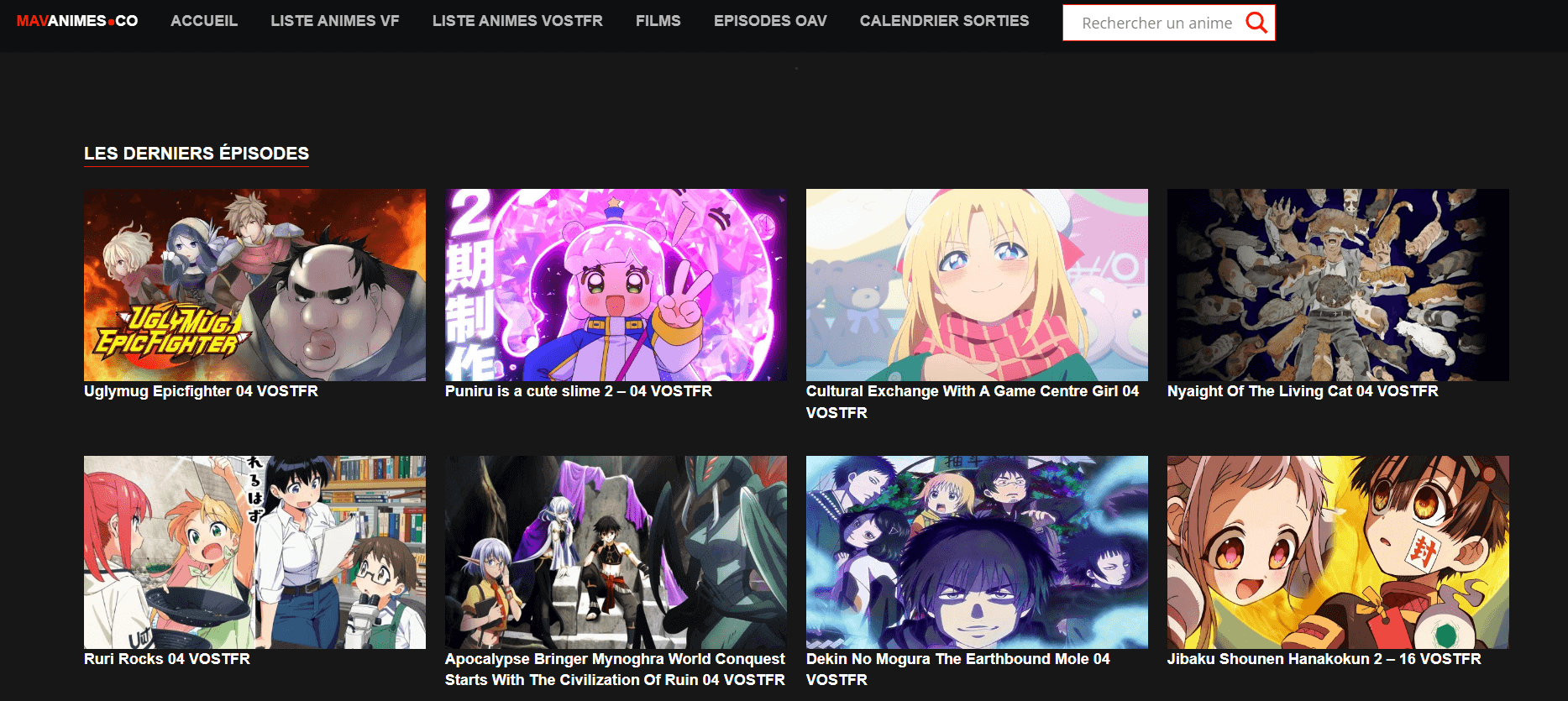Open the Liste Animes VOSTFR menu
Screen dimensions: 1568x701
coord(517,21)
